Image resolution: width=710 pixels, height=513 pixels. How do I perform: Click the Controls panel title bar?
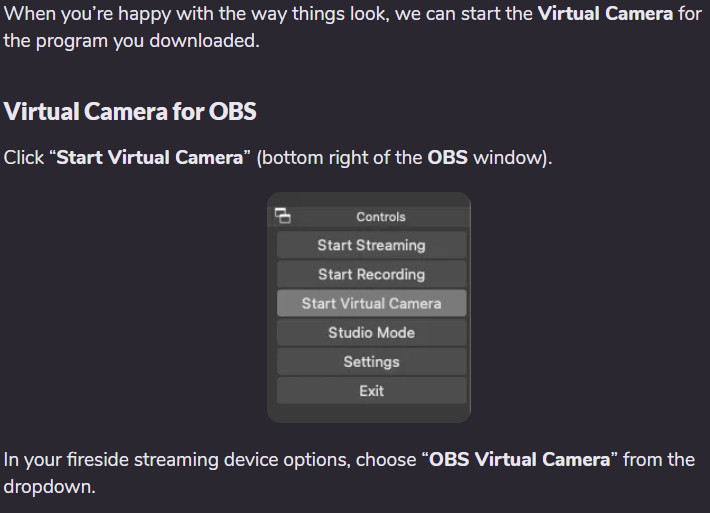point(381,217)
